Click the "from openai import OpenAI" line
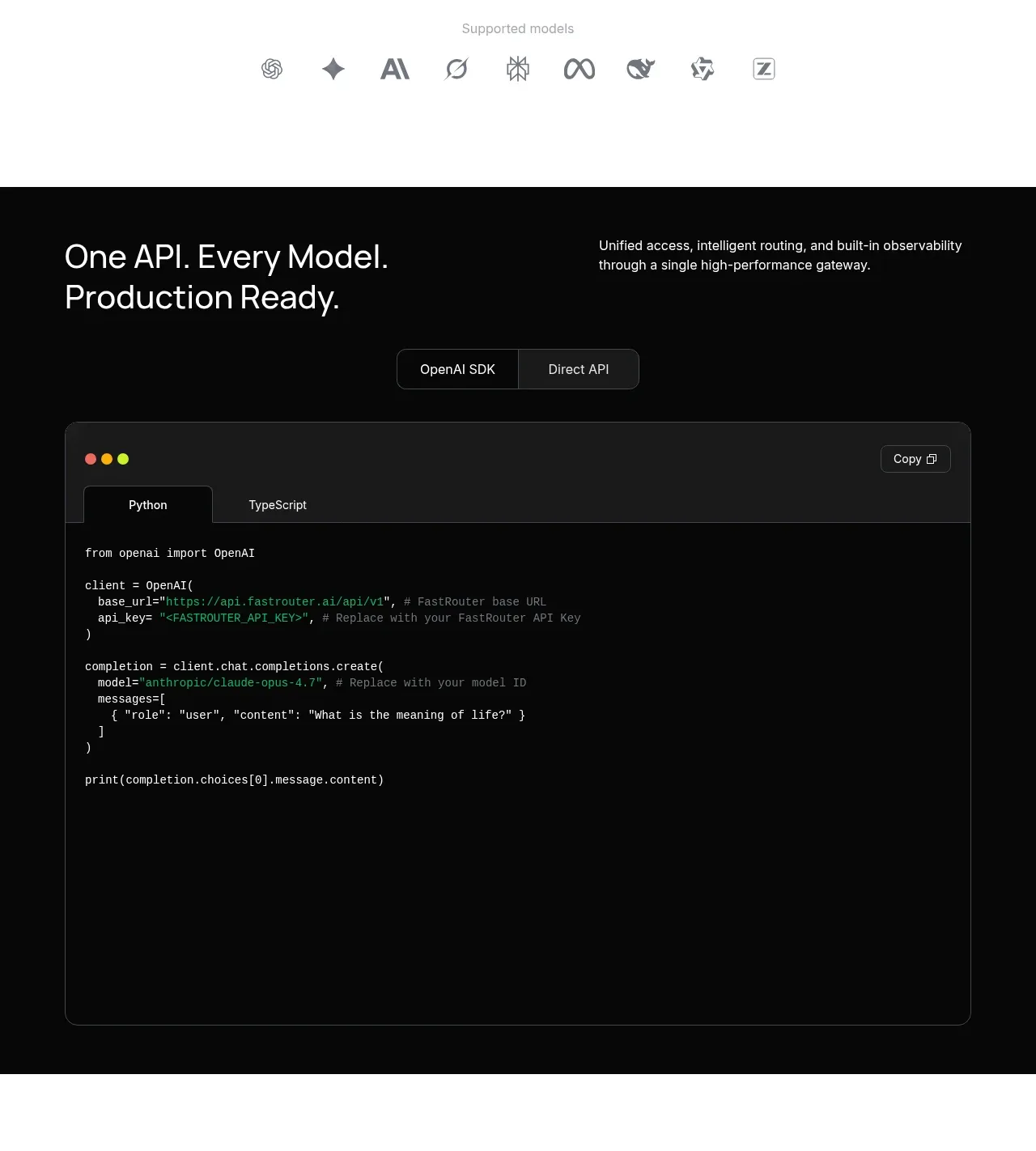 (x=170, y=553)
